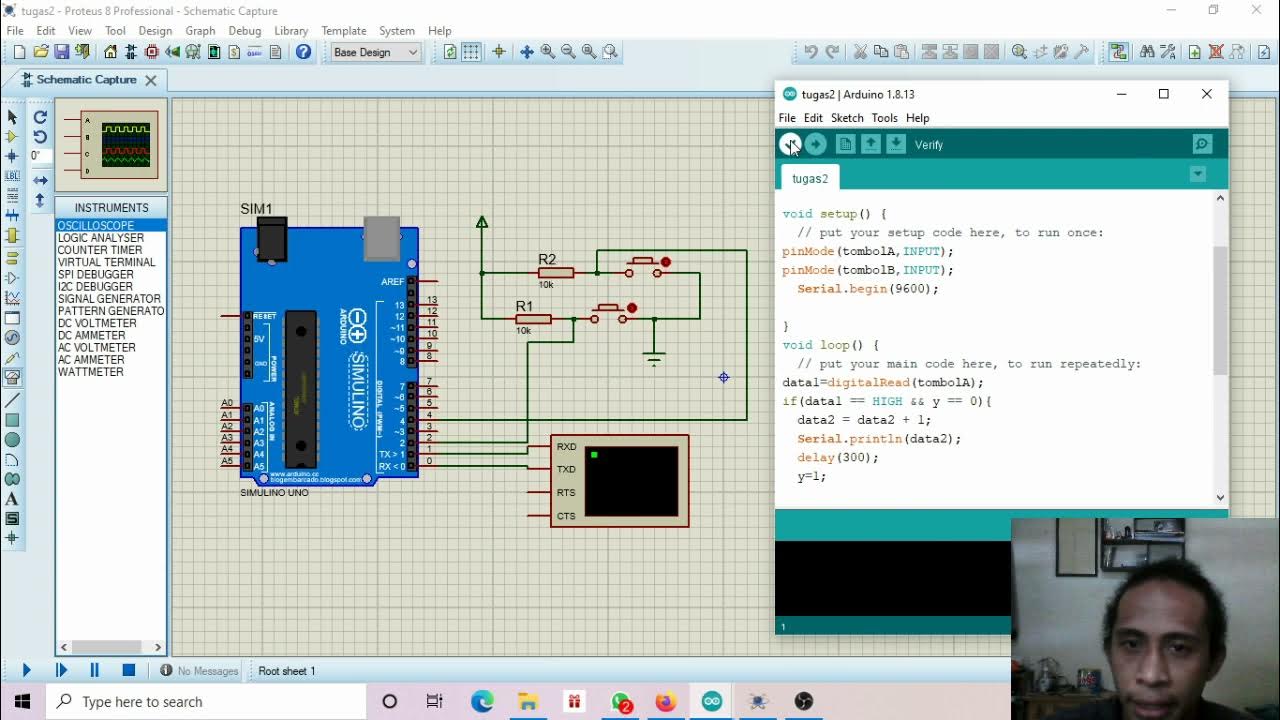This screenshot has width=1280, height=720.
Task: Click the Proteus Home Page icon
Action: click(110, 52)
